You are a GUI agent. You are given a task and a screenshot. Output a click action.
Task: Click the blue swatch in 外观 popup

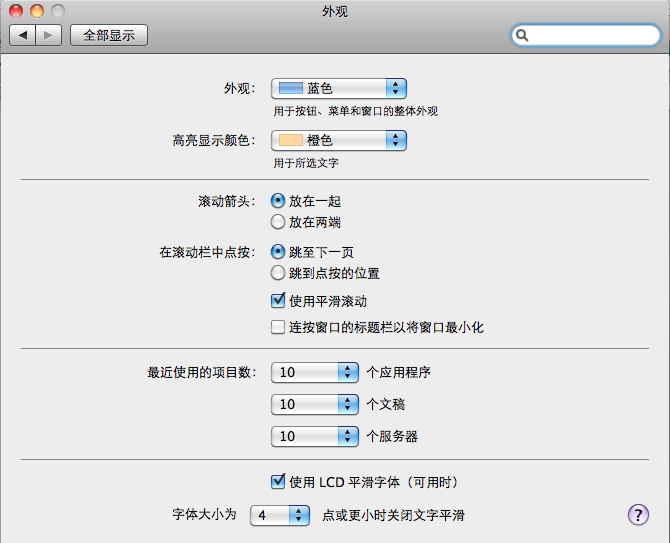[291, 88]
